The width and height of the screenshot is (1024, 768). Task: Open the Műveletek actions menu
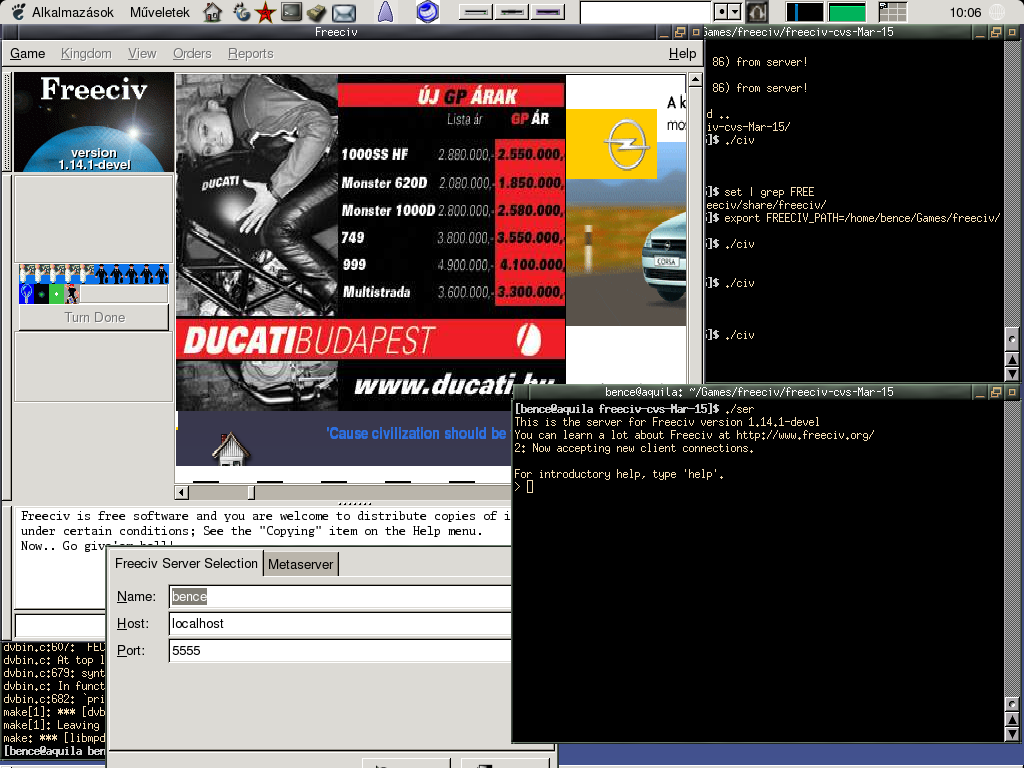pyautogui.click(x=159, y=12)
